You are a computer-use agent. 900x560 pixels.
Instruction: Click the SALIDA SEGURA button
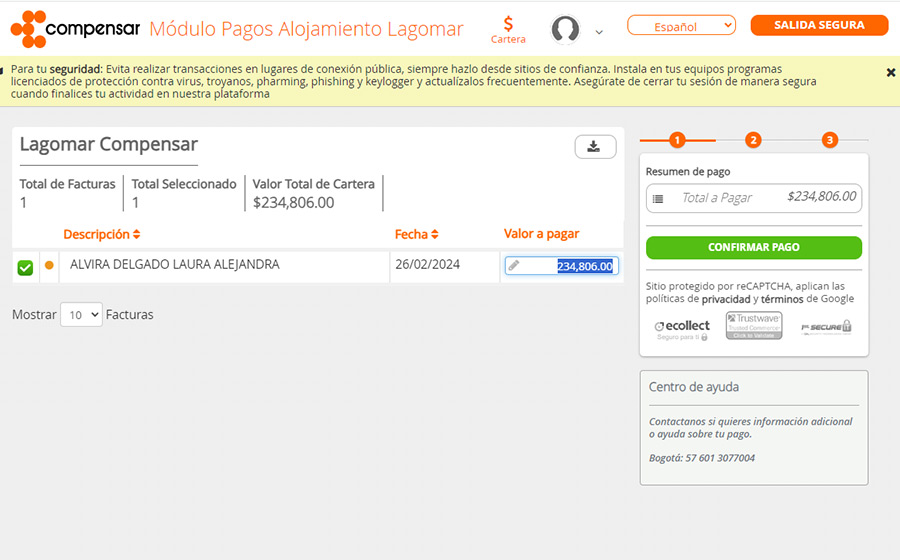[819, 26]
